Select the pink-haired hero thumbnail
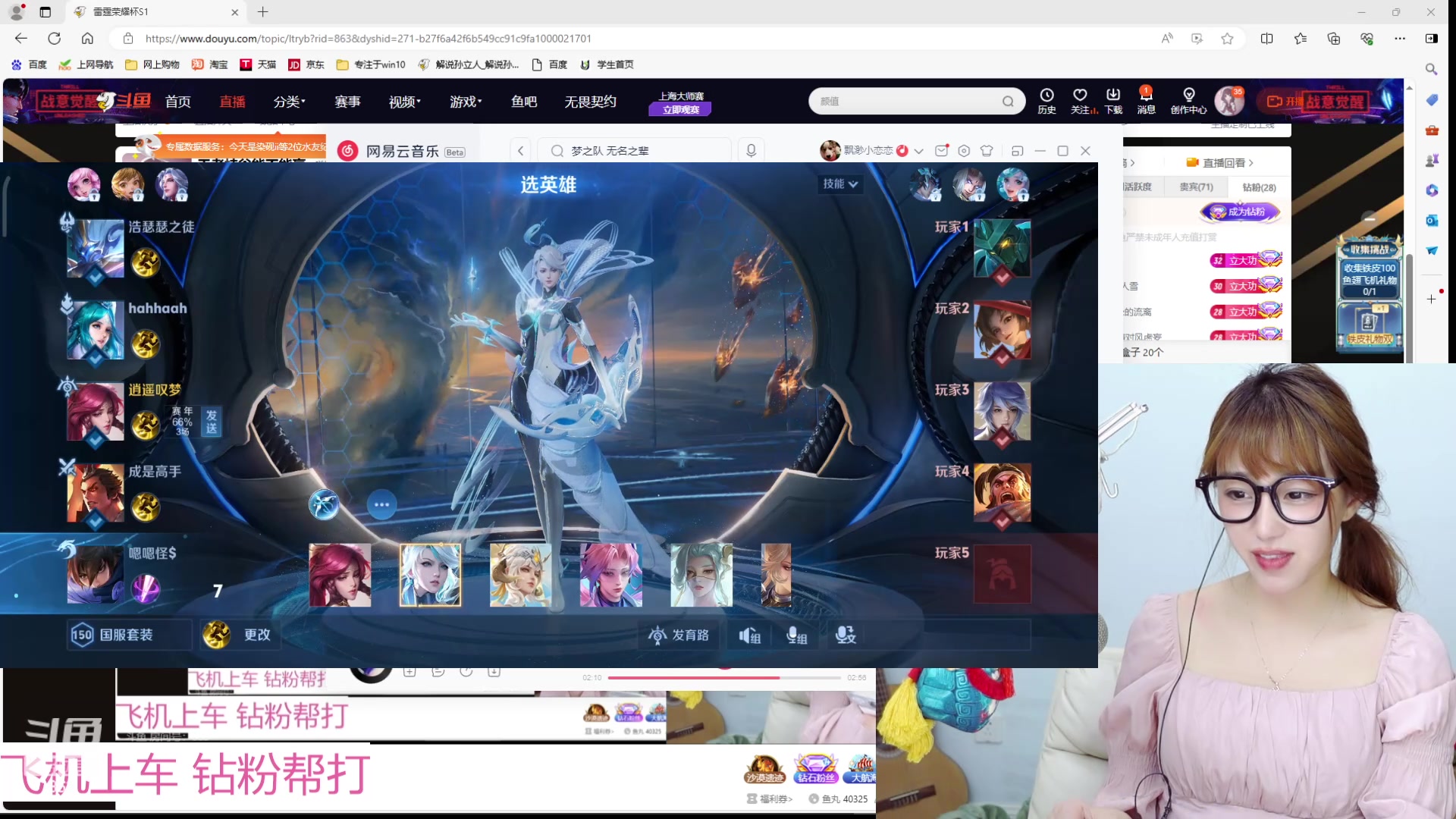Image resolution: width=1456 pixels, height=819 pixels. (x=610, y=575)
